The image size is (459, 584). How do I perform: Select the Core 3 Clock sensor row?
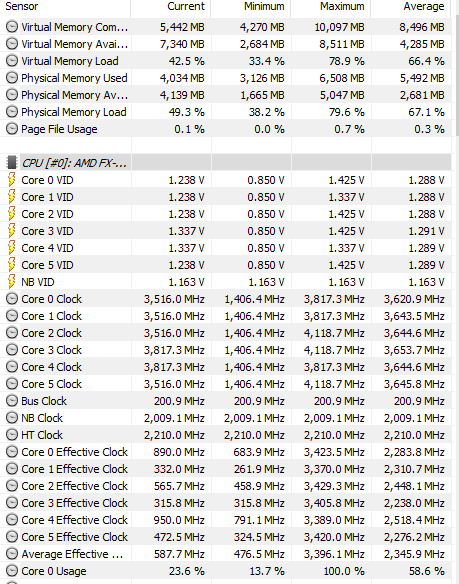click(225, 350)
